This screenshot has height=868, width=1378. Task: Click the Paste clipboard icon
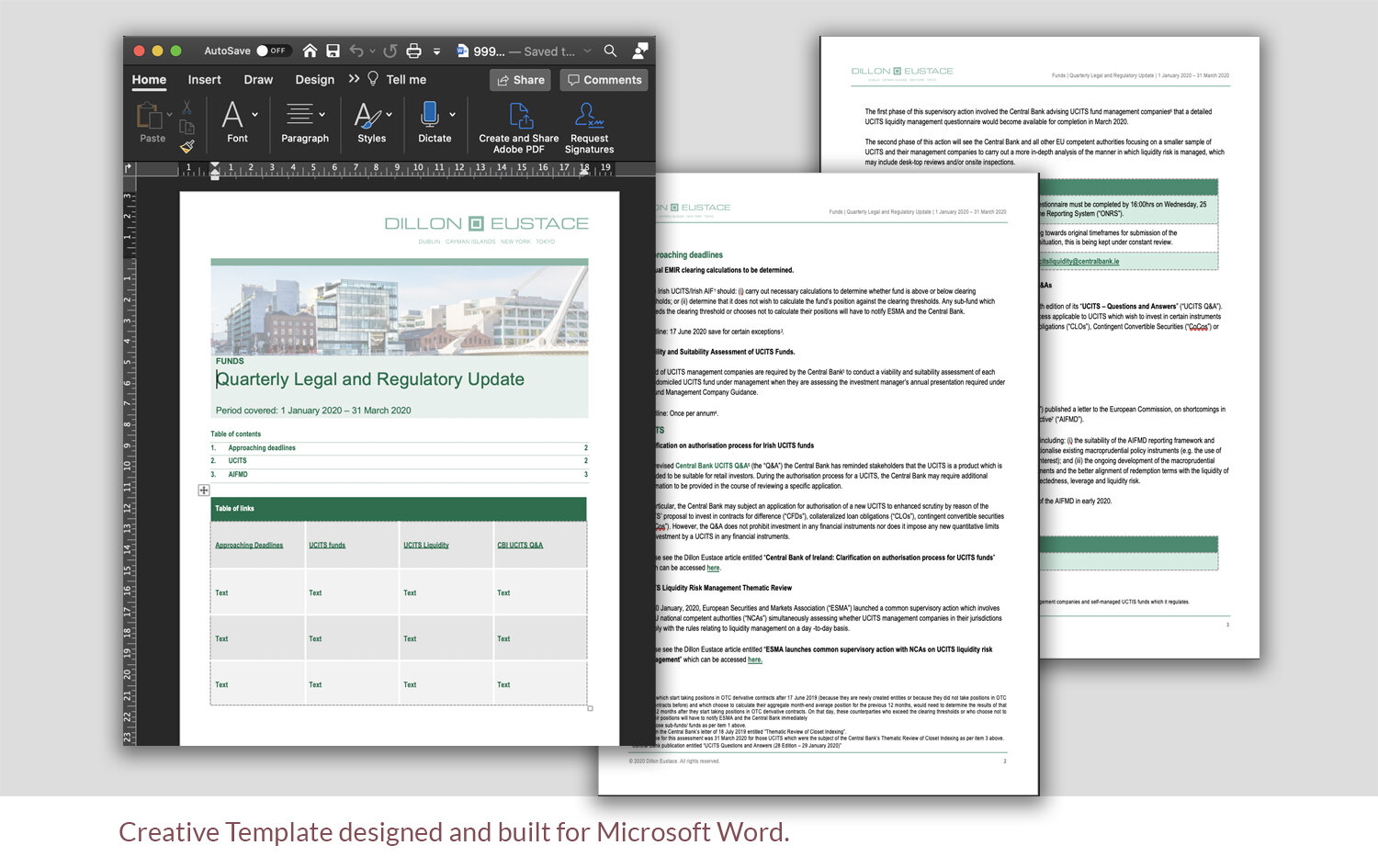coord(149,117)
